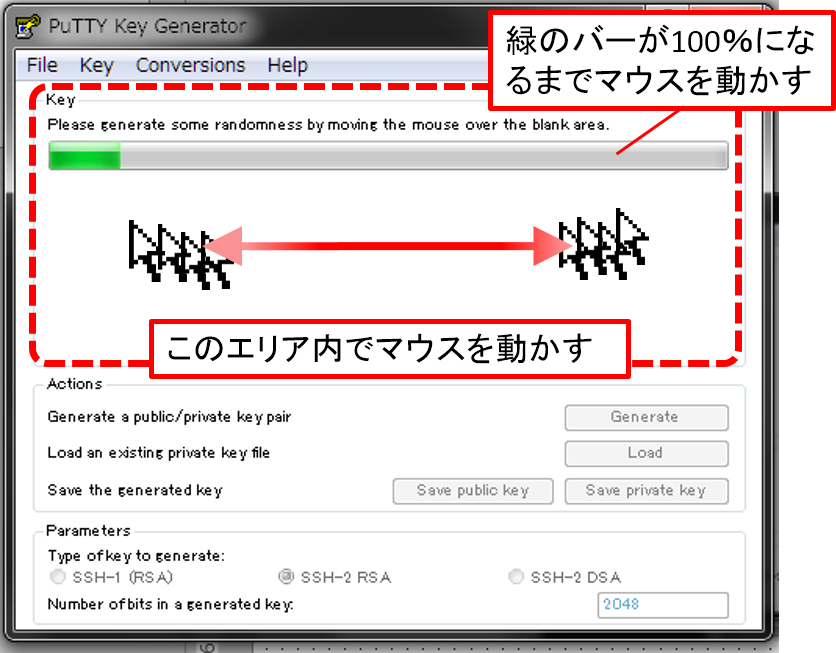Click the "Load an existing private key file" label
Screen dimensions: 836x653
[x=158, y=453]
